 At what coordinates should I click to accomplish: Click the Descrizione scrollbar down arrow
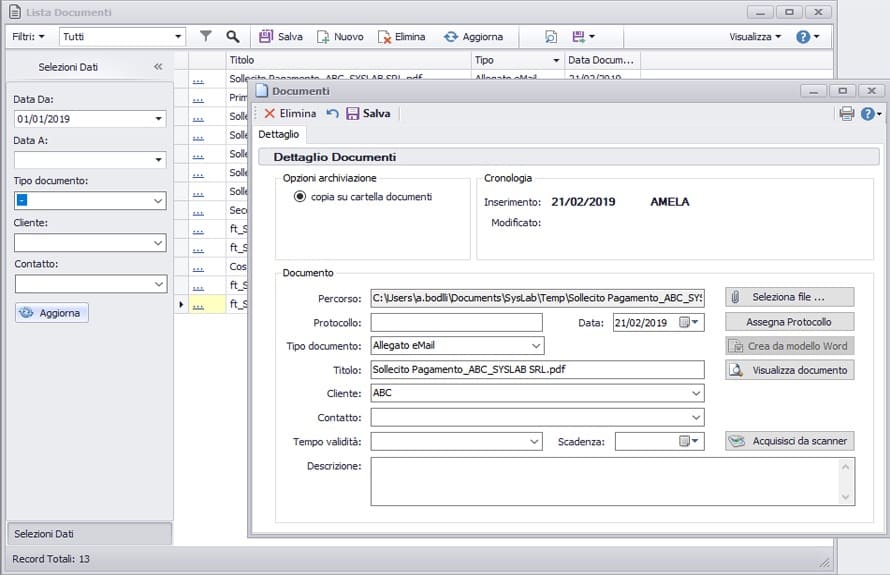(x=846, y=496)
